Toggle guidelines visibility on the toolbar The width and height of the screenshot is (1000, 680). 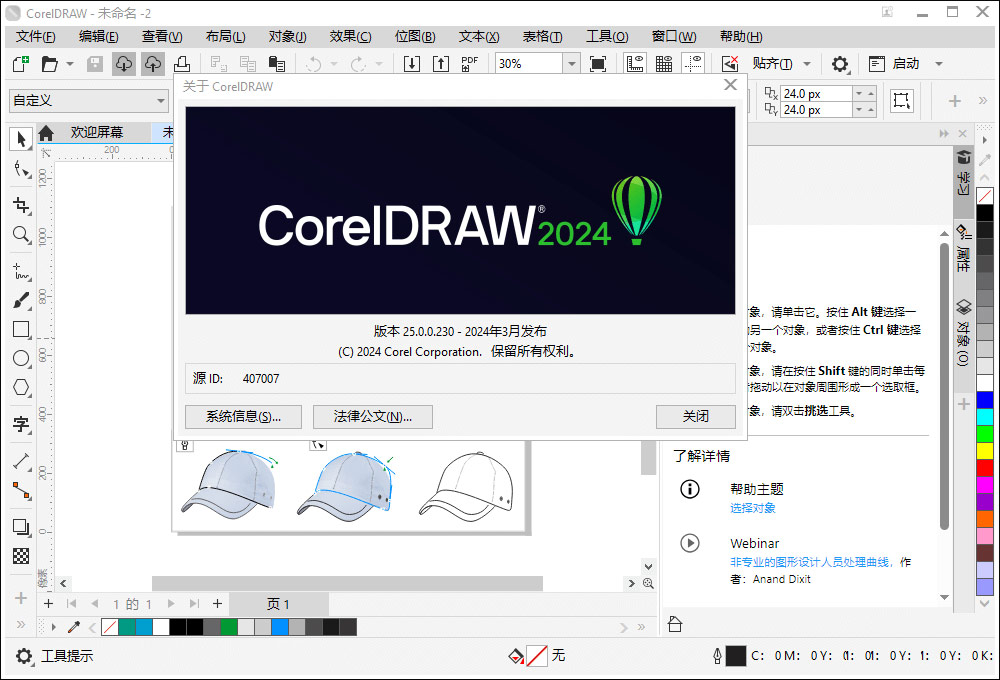(x=692, y=62)
